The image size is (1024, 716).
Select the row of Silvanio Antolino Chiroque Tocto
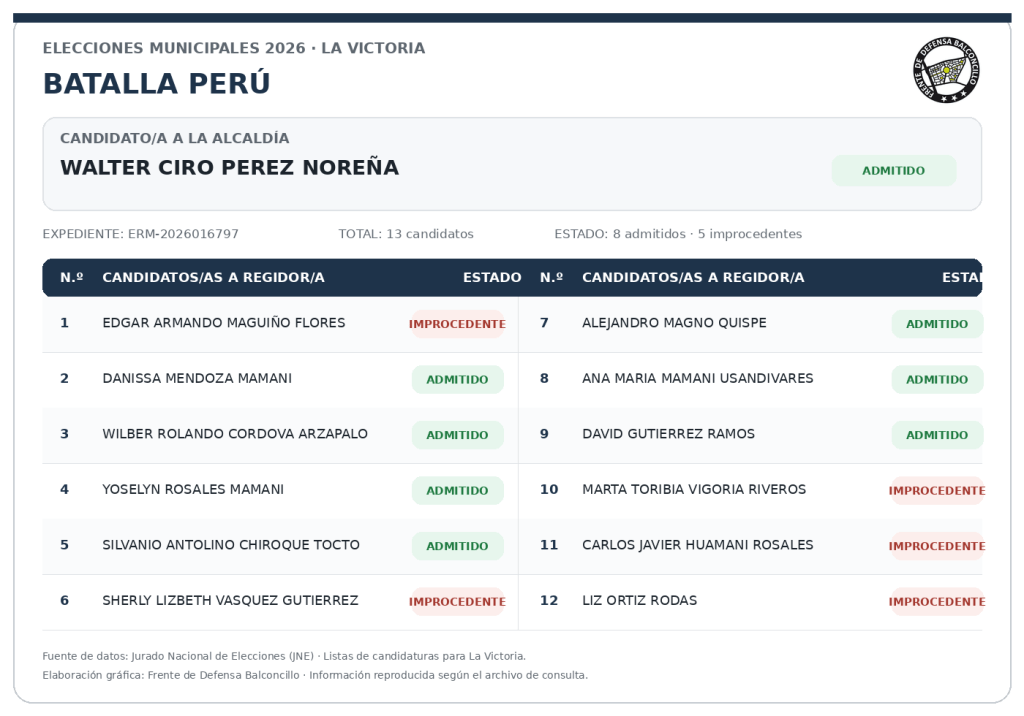(280, 547)
